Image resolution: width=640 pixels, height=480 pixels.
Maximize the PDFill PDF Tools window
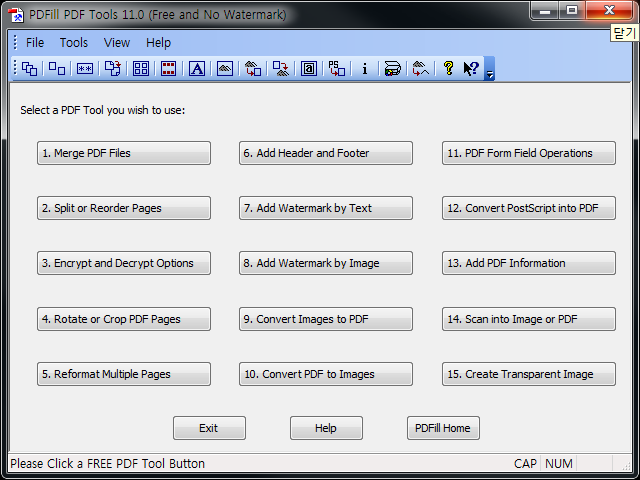click(572, 11)
